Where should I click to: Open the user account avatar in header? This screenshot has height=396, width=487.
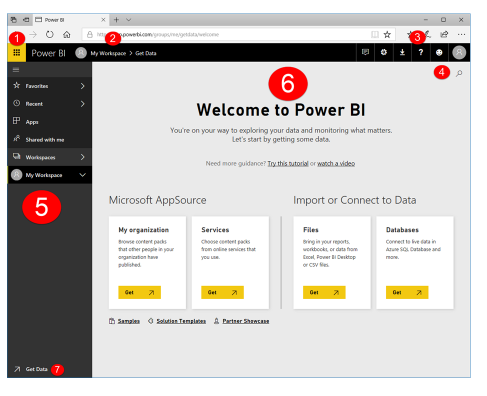tap(459, 52)
